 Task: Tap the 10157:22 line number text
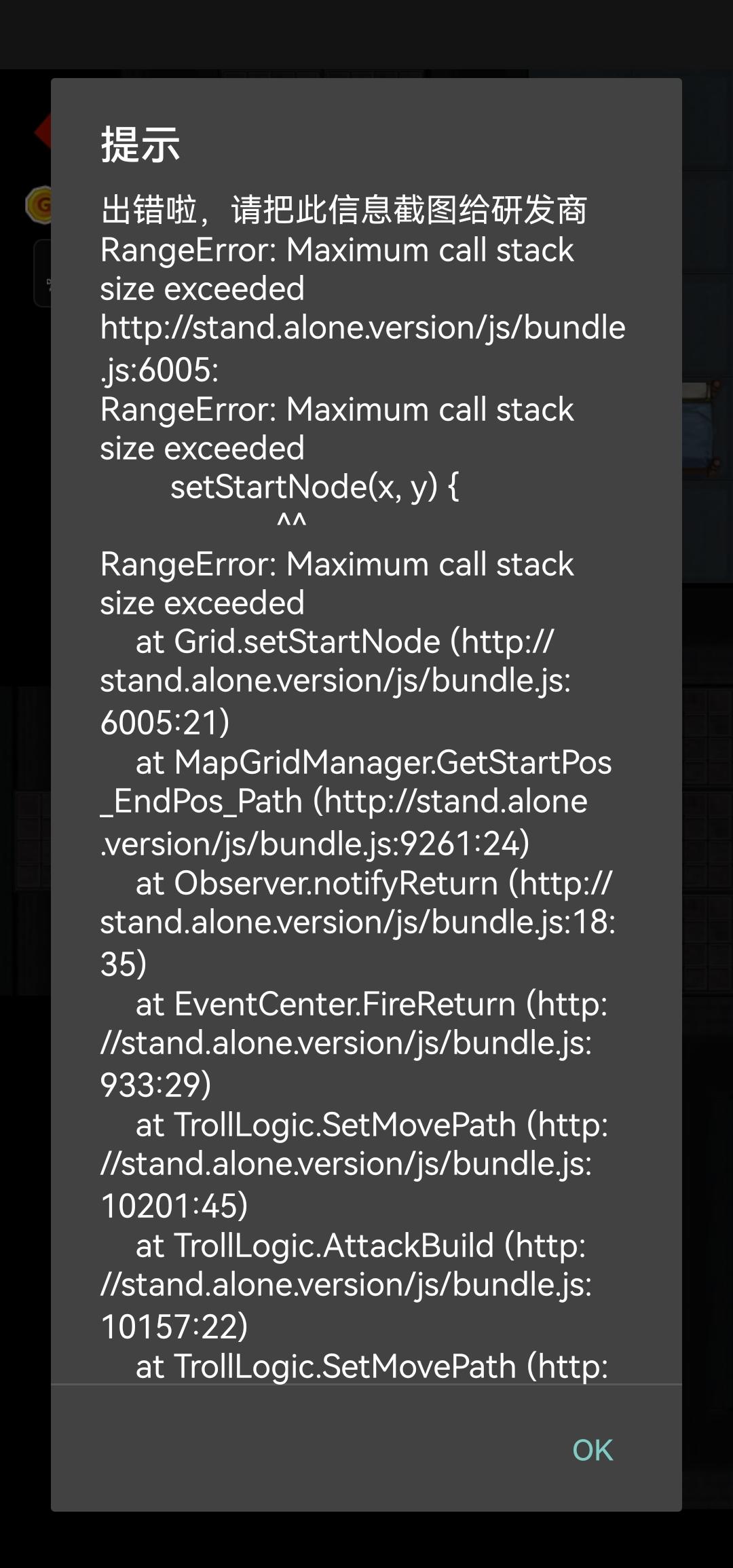pyautogui.click(x=174, y=1327)
